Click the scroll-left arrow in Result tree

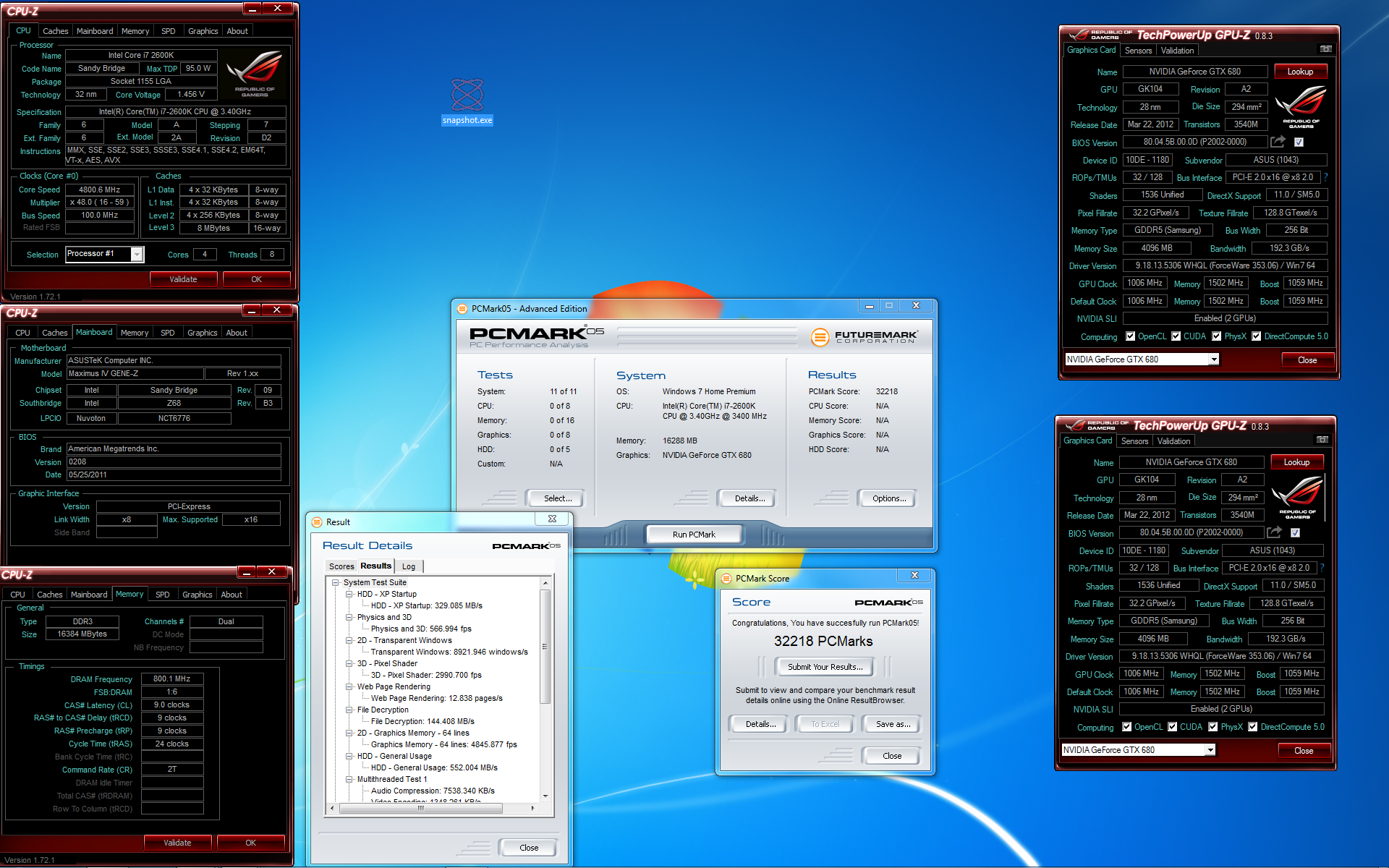332,809
